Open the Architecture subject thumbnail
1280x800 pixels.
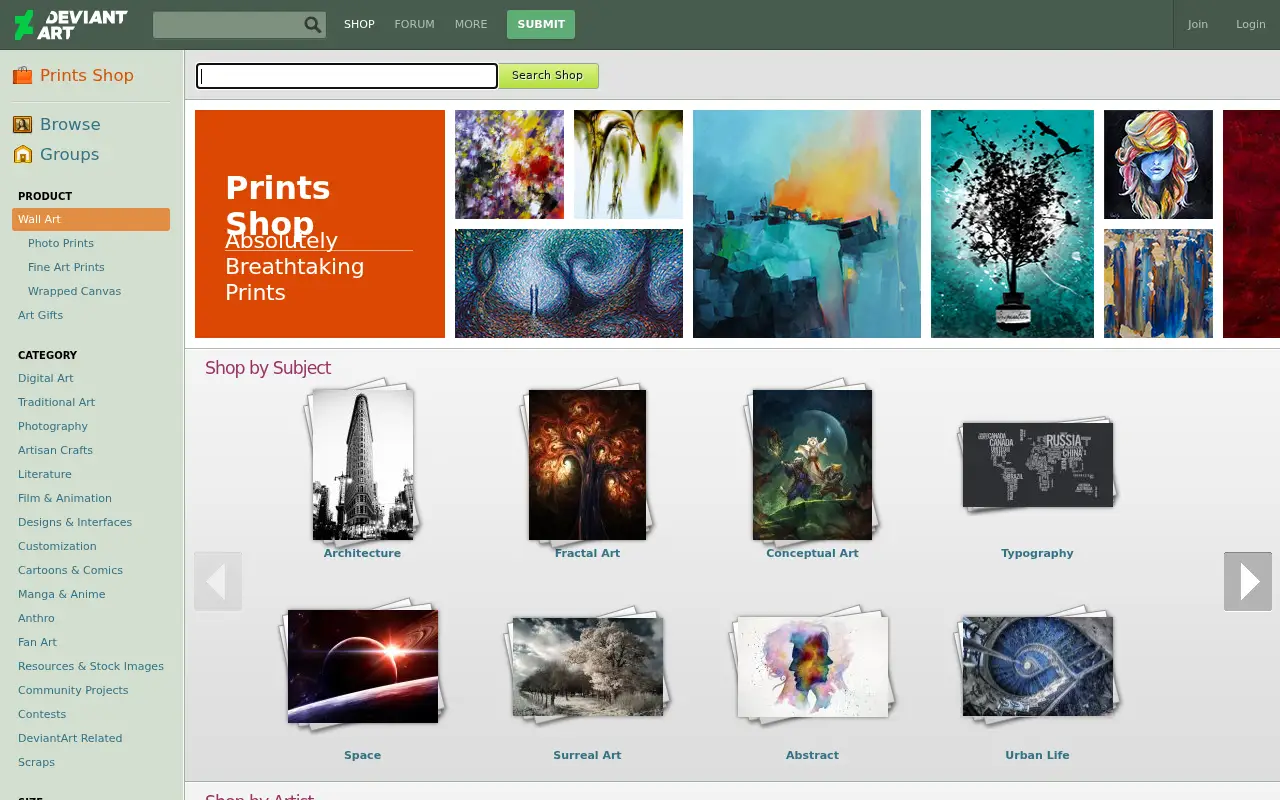click(362, 464)
